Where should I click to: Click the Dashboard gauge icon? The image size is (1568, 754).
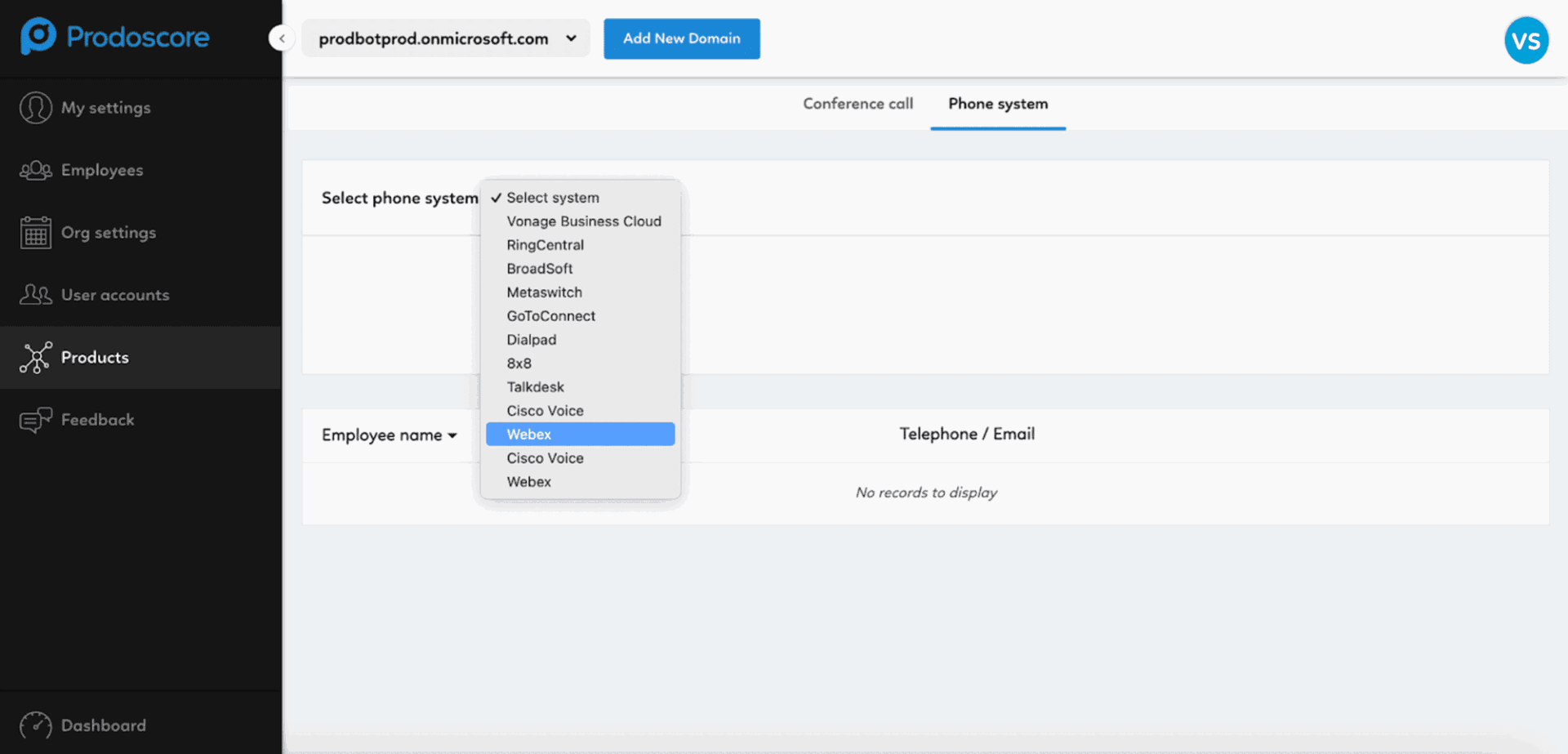[x=36, y=725]
